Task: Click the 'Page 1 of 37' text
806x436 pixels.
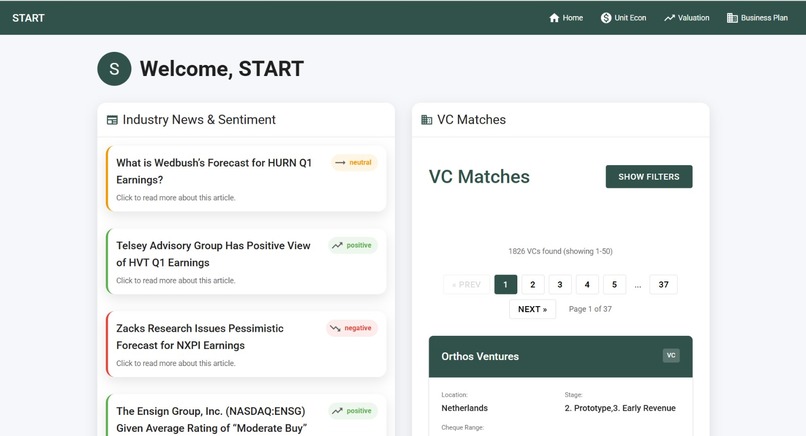Action: click(x=590, y=309)
